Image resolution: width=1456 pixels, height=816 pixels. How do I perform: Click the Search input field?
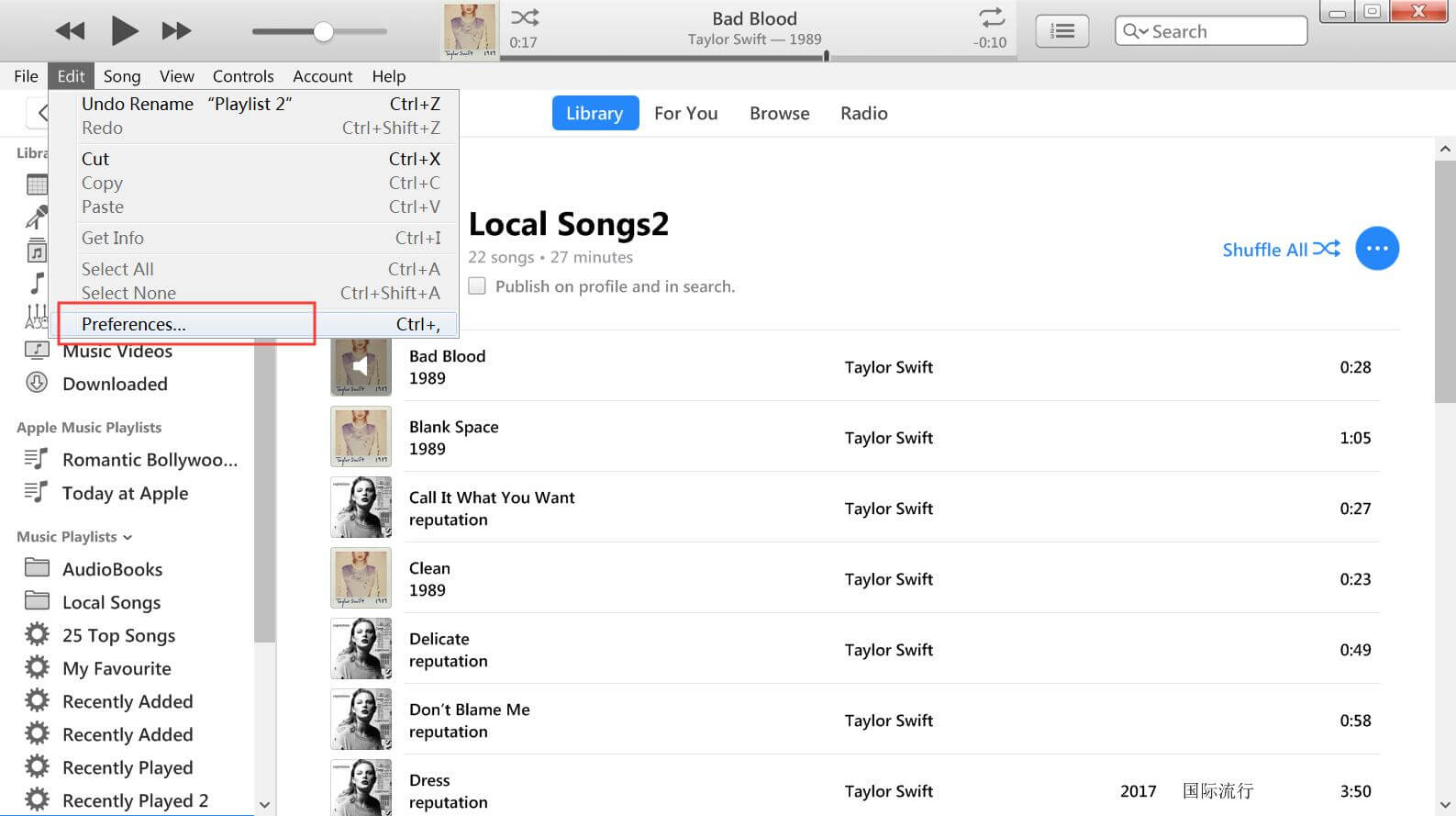pyautogui.click(x=1211, y=31)
